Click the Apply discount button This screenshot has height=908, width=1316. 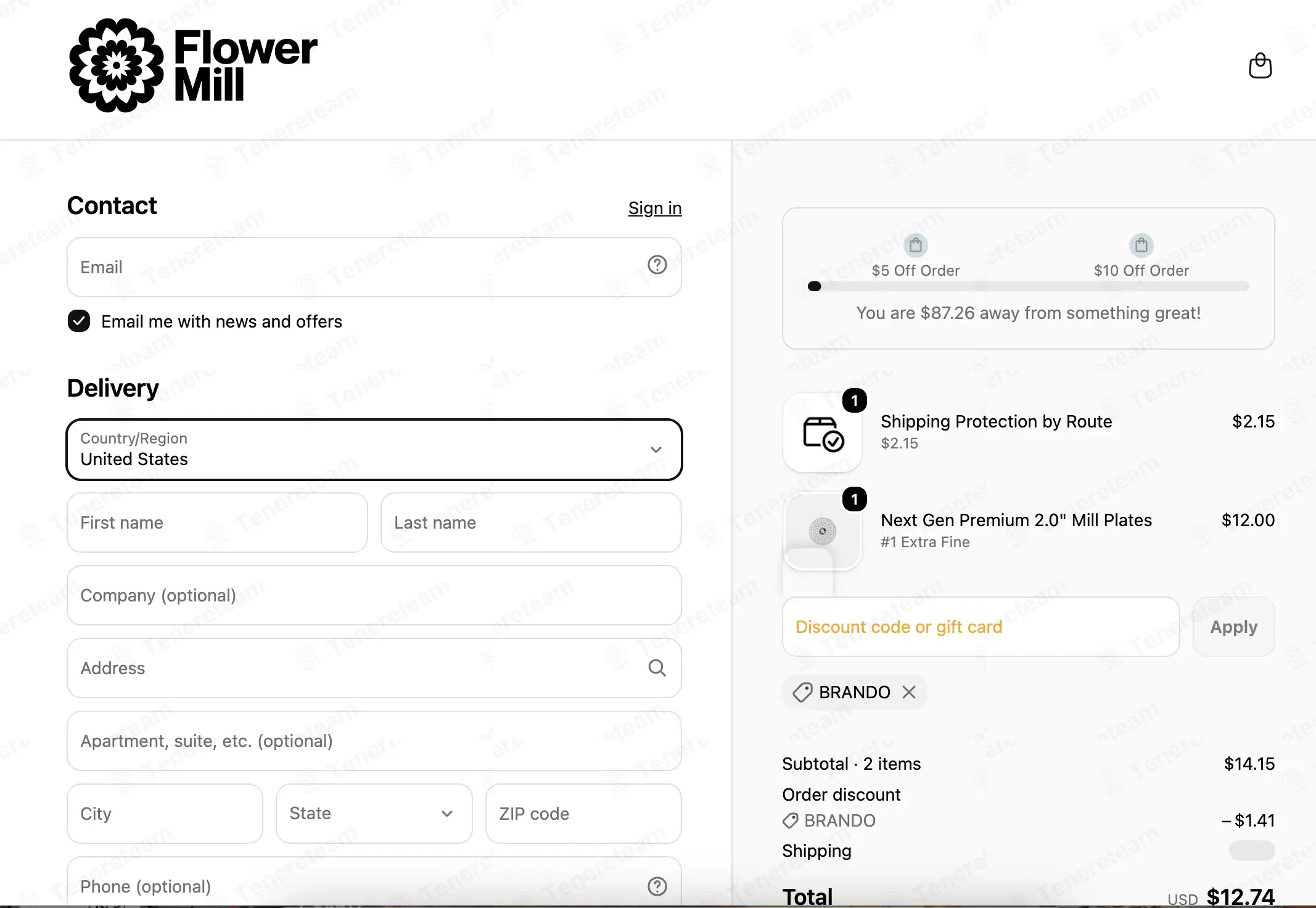pyautogui.click(x=1233, y=627)
